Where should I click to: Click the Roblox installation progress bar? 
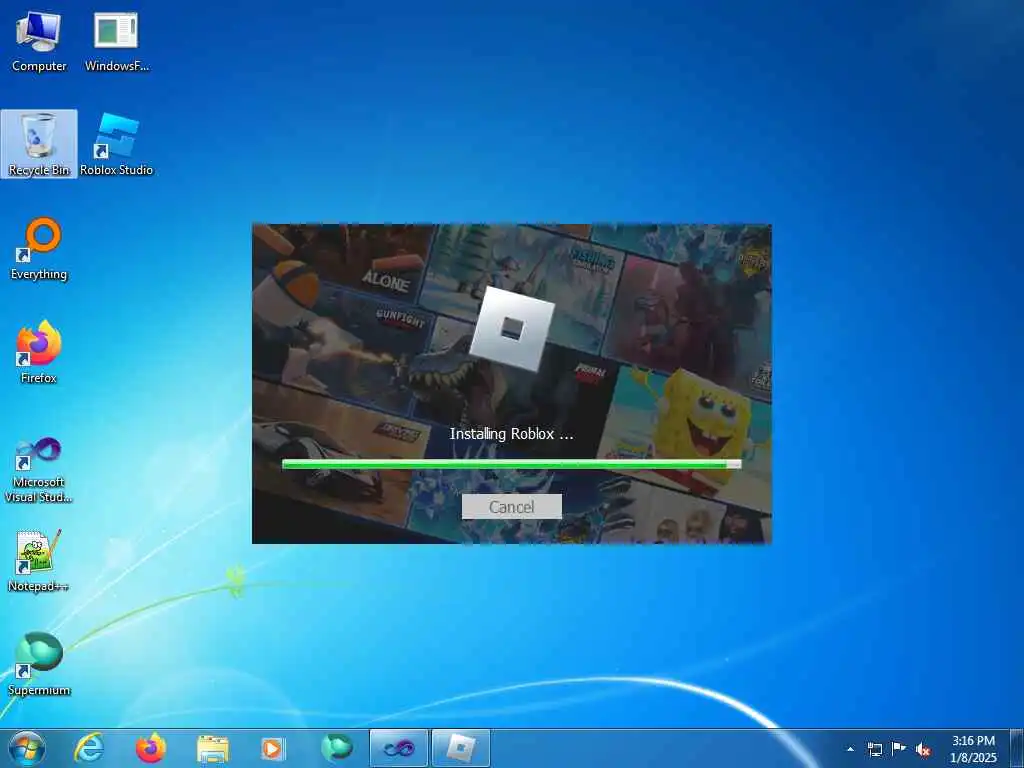tap(511, 464)
